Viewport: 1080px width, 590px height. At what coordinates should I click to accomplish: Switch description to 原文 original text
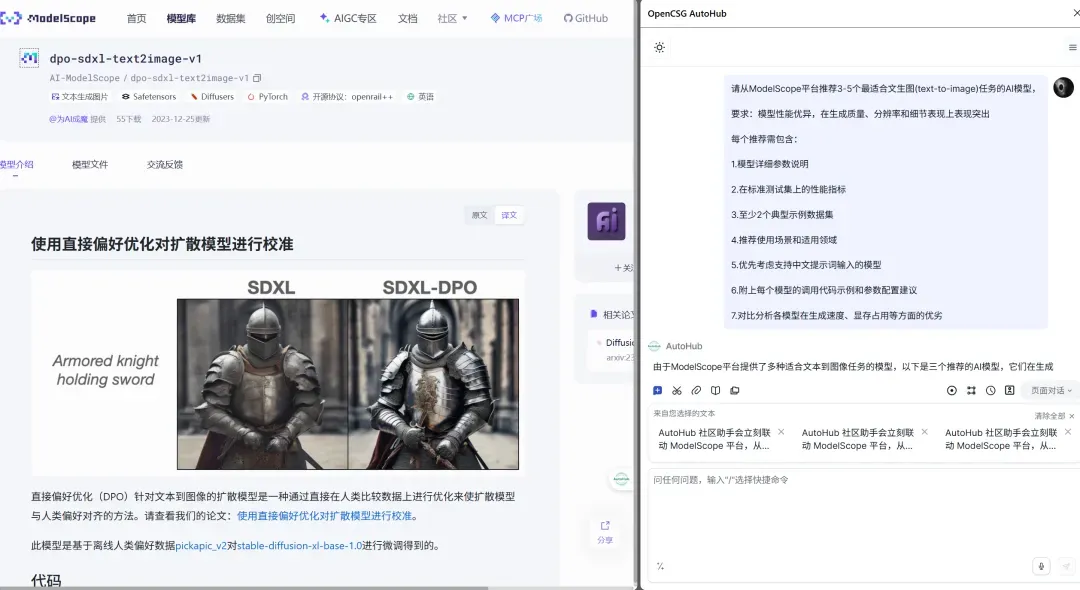point(479,215)
